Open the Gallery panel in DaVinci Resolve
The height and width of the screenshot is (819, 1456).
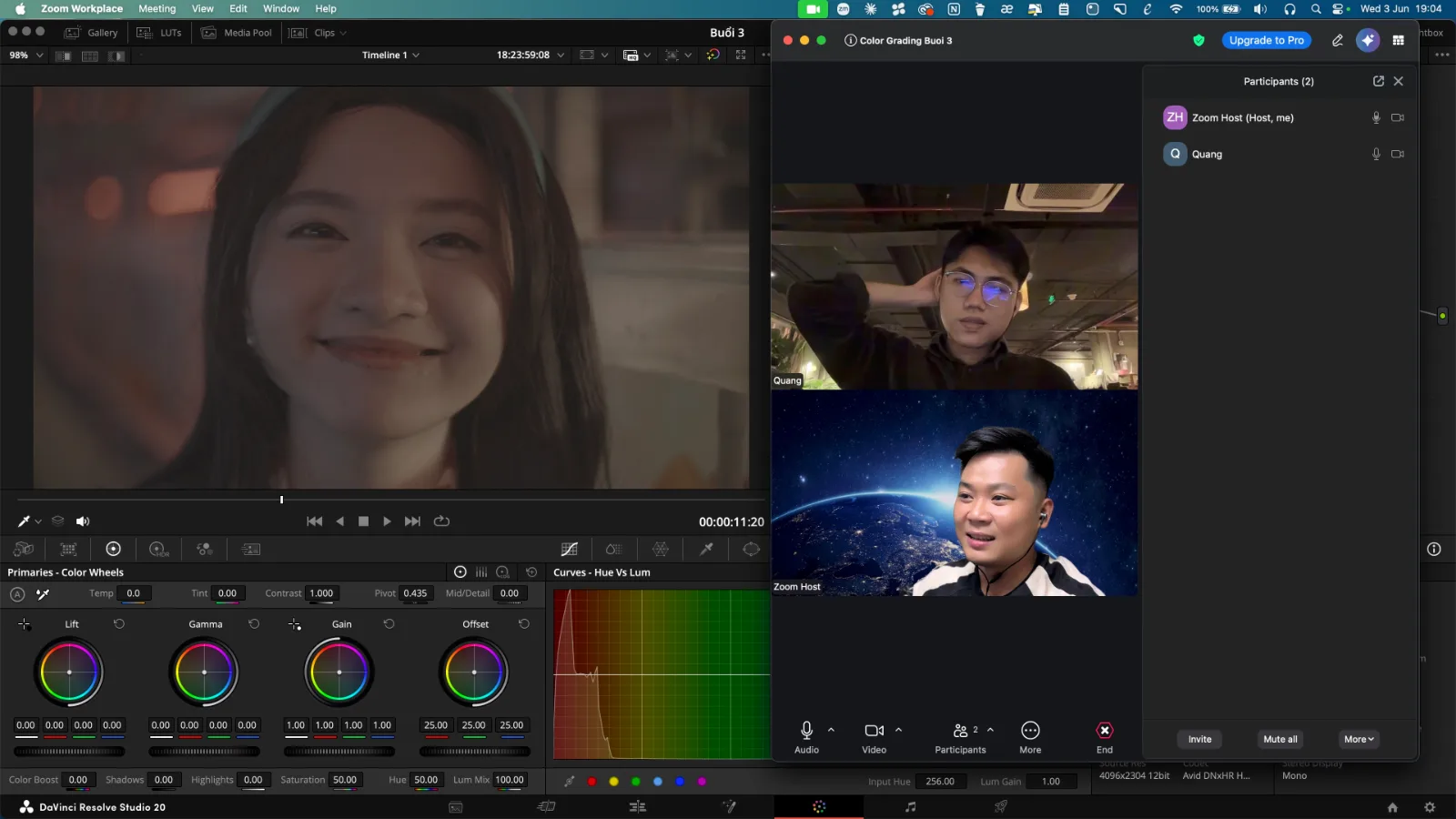pos(92,33)
